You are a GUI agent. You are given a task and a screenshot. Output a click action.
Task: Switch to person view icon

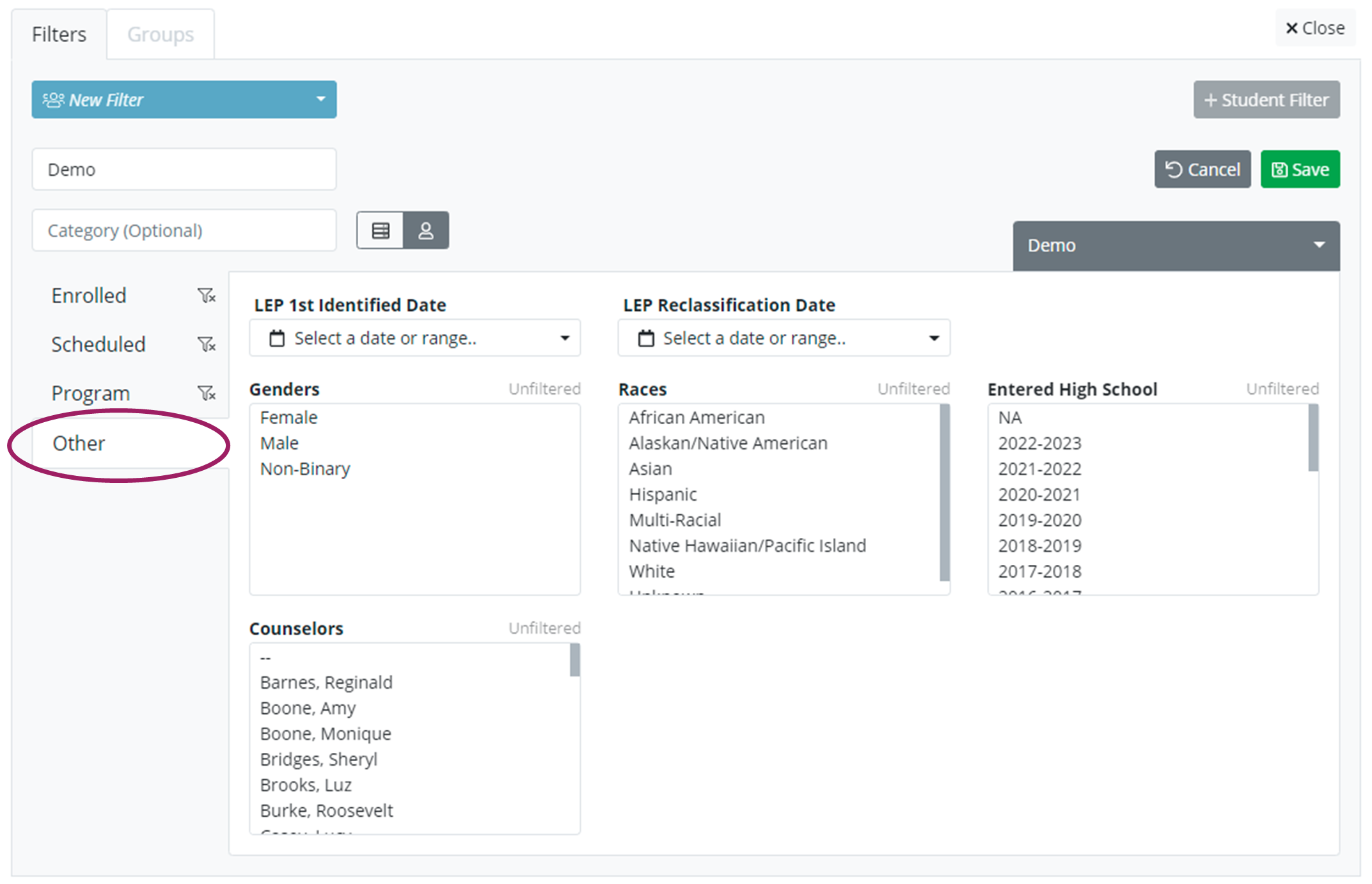[426, 231]
